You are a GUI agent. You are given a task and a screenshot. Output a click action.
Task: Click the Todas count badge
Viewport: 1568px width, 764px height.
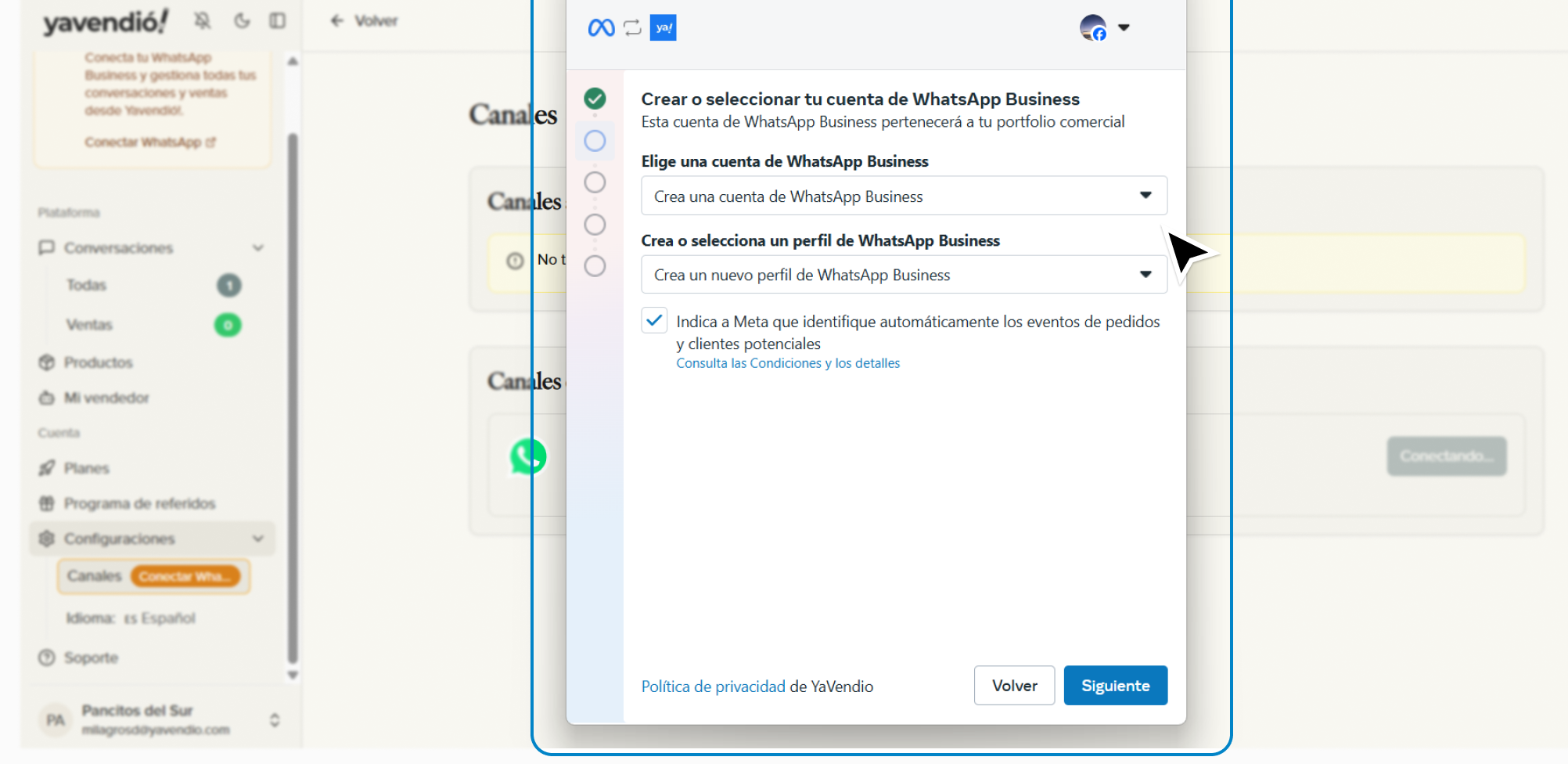click(228, 285)
